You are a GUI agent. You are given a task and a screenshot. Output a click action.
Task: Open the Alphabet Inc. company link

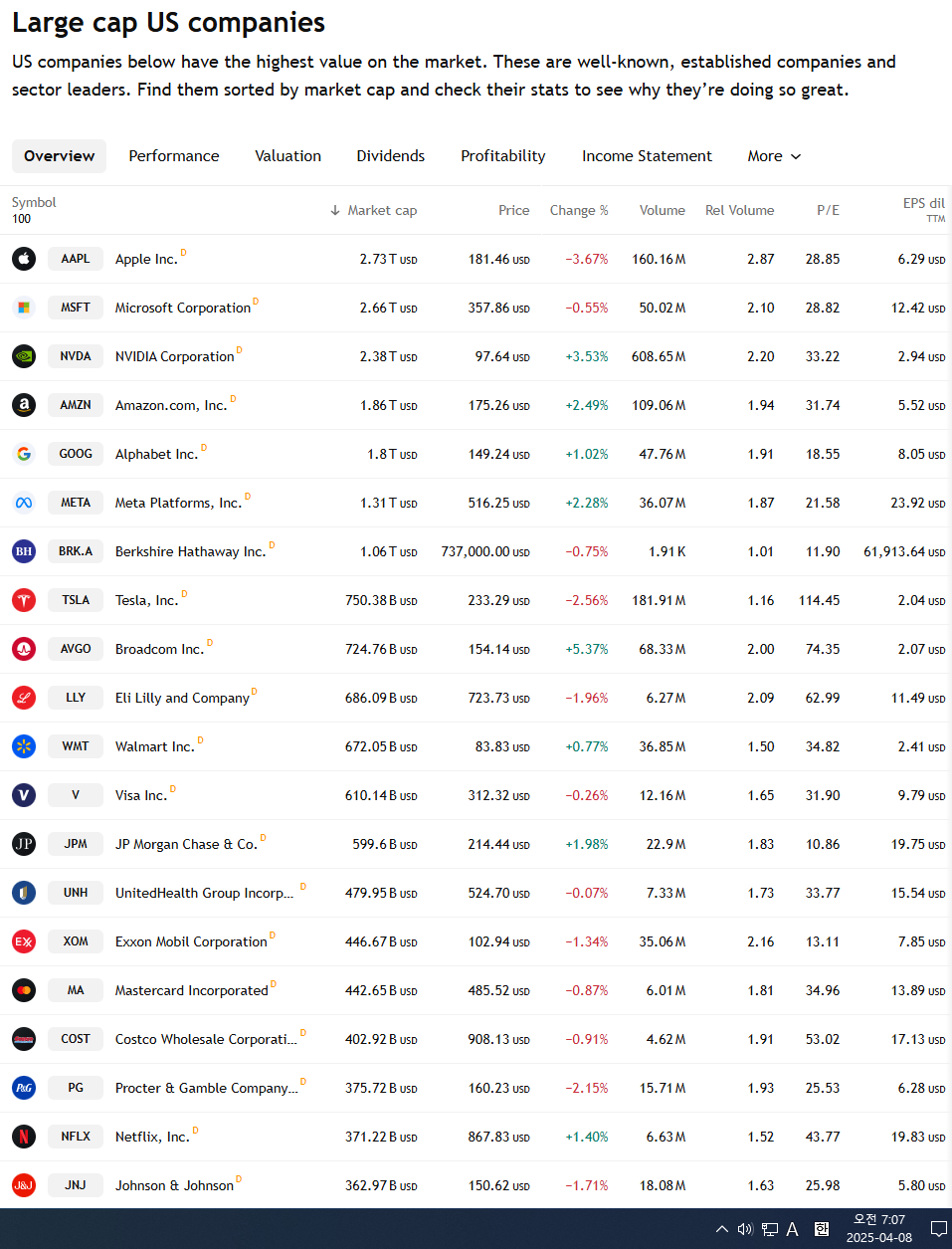click(156, 455)
